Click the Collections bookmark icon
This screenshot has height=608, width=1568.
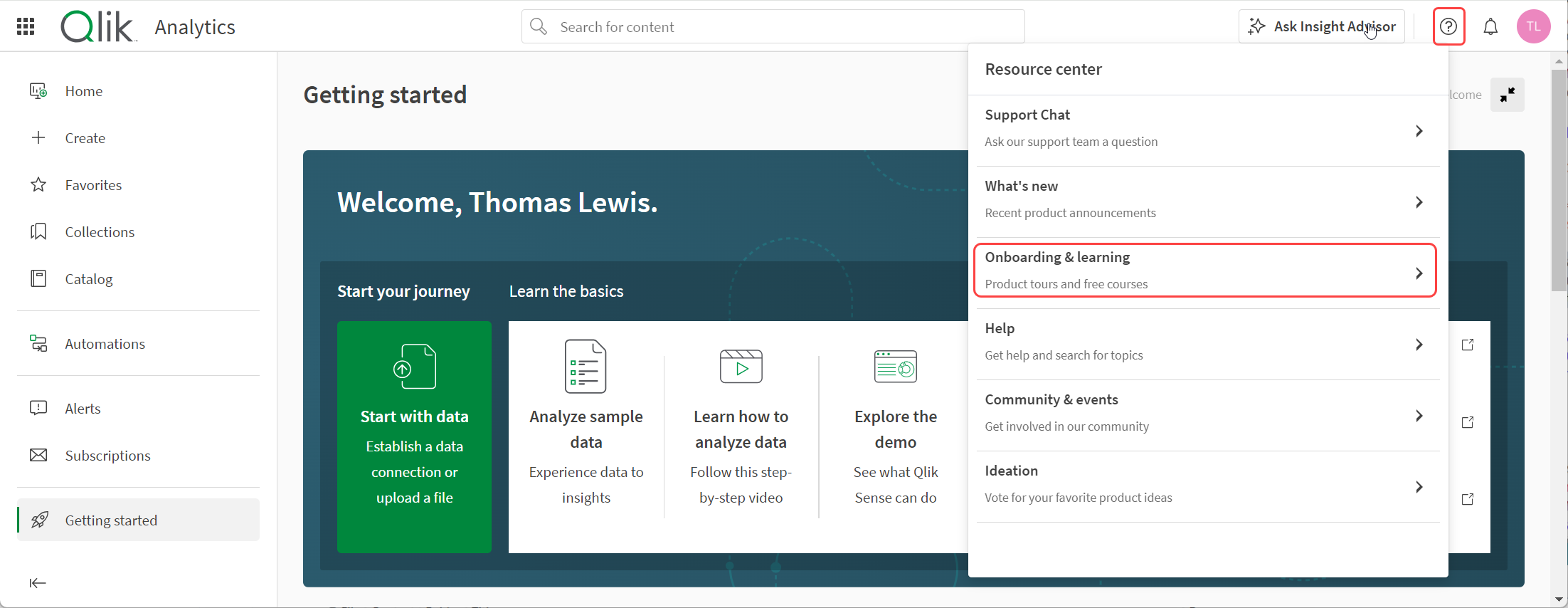pyautogui.click(x=38, y=232)
